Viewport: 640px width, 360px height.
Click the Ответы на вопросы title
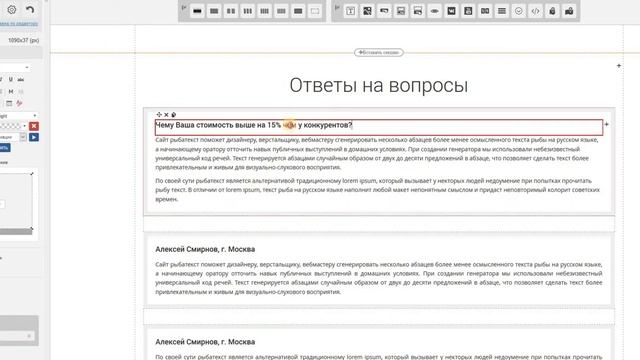[x=379, y=85]
